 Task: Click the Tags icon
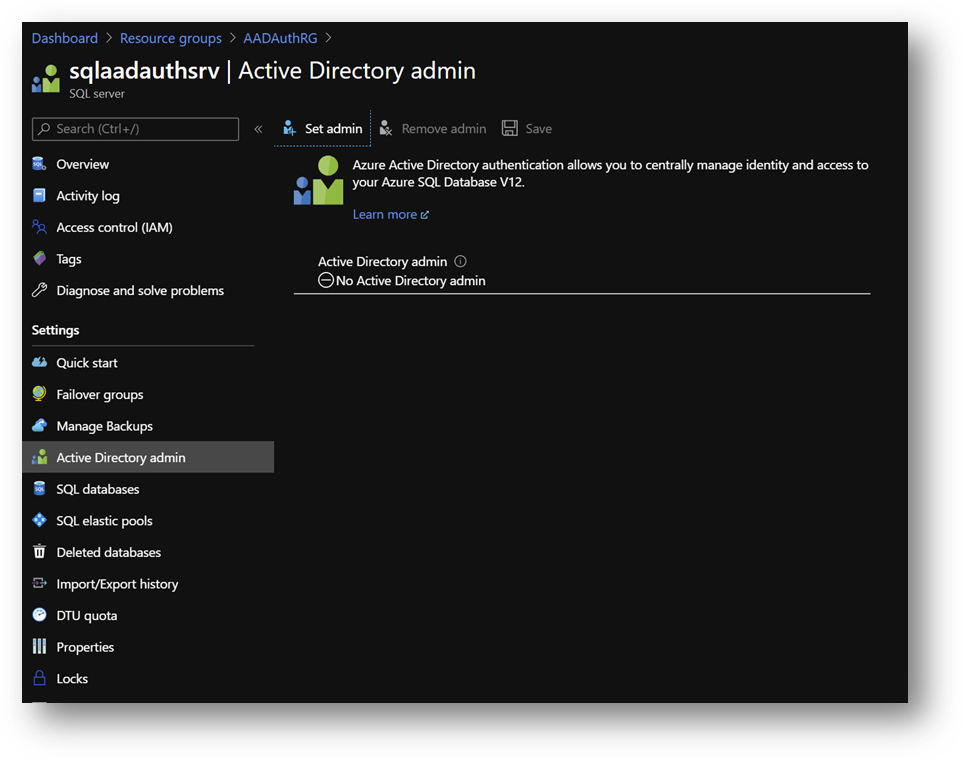pos(39,259)
